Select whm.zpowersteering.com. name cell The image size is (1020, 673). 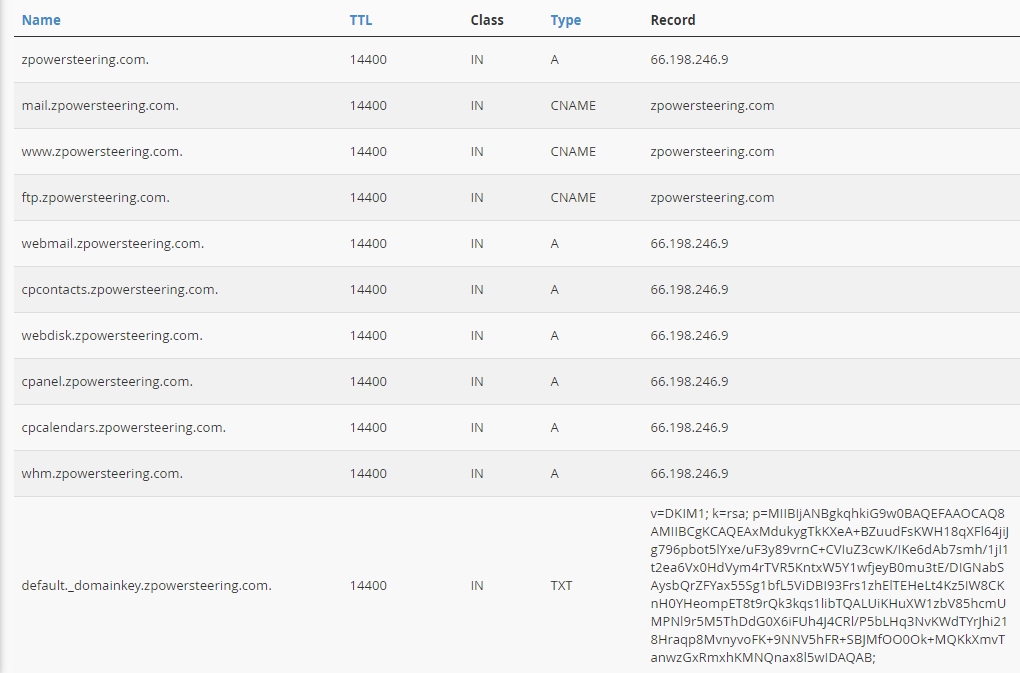point(102,473)
